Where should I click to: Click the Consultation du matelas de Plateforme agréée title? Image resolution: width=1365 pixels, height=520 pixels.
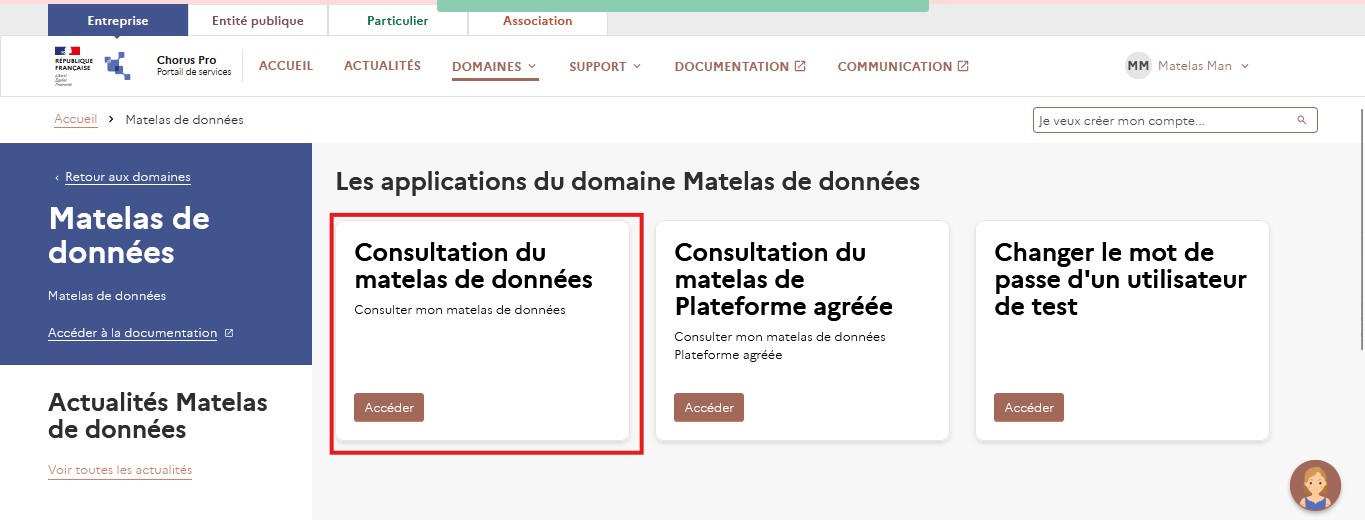tap(784, 279)
